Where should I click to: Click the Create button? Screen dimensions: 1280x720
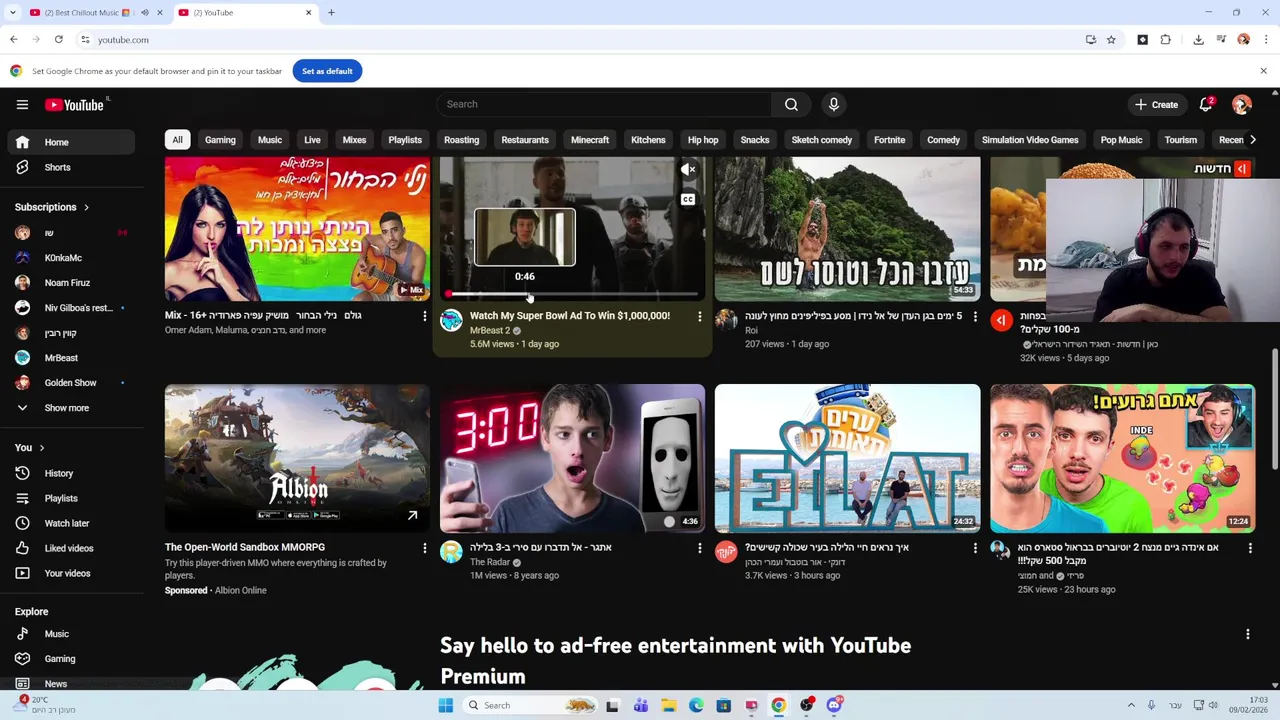pos(1156,104)
